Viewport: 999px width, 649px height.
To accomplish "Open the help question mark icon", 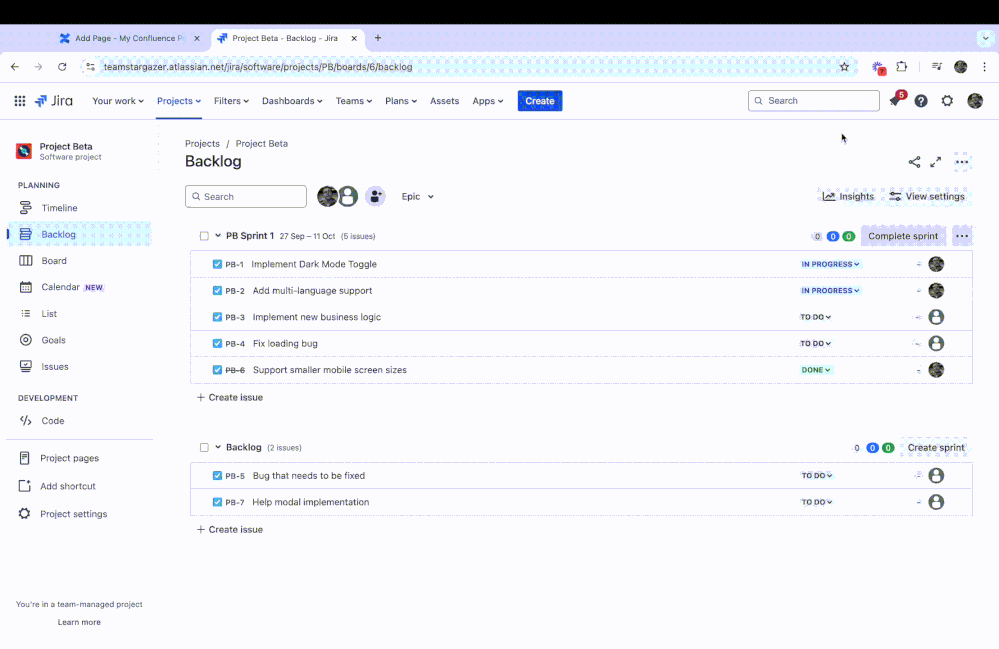I will pyautogui.click(x=921, y=101).
